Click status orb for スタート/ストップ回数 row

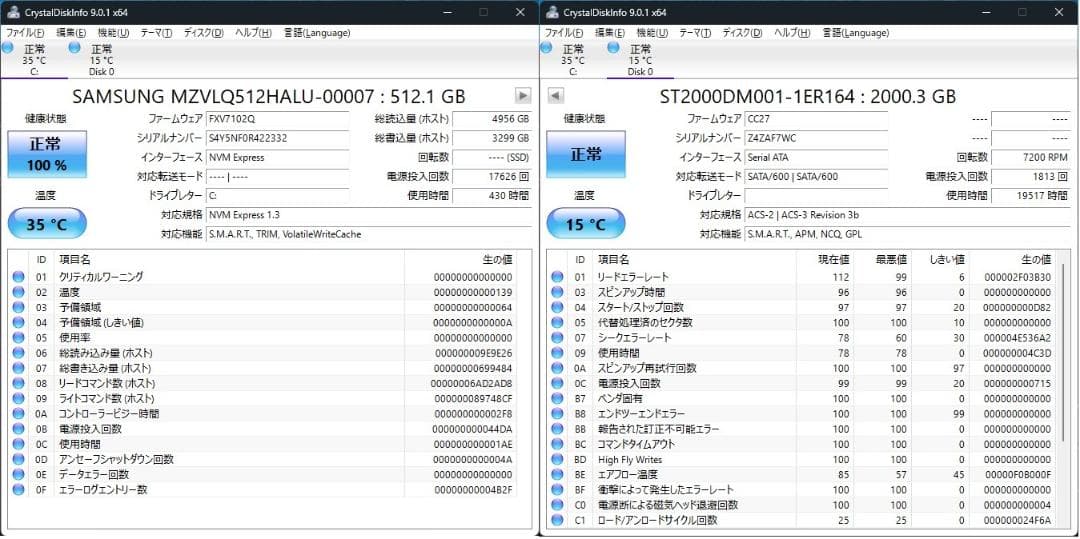[x=557, y=307]
